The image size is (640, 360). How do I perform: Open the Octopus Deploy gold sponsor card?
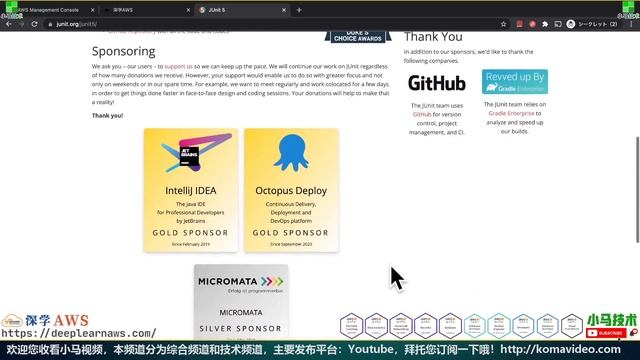(x=291, y=190)
